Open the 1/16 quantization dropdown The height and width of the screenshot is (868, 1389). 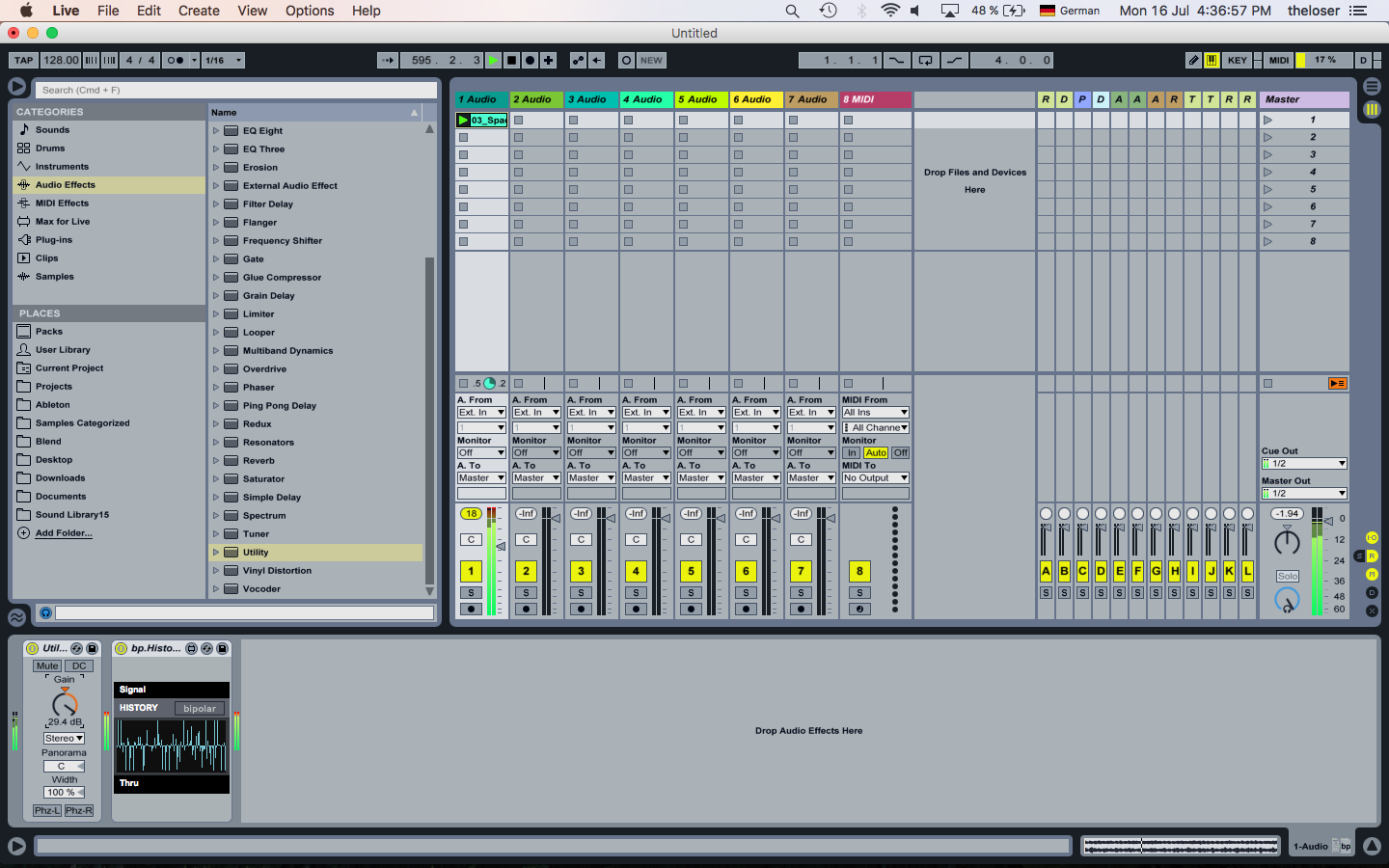pyautogui.click(x=224, y=60)
